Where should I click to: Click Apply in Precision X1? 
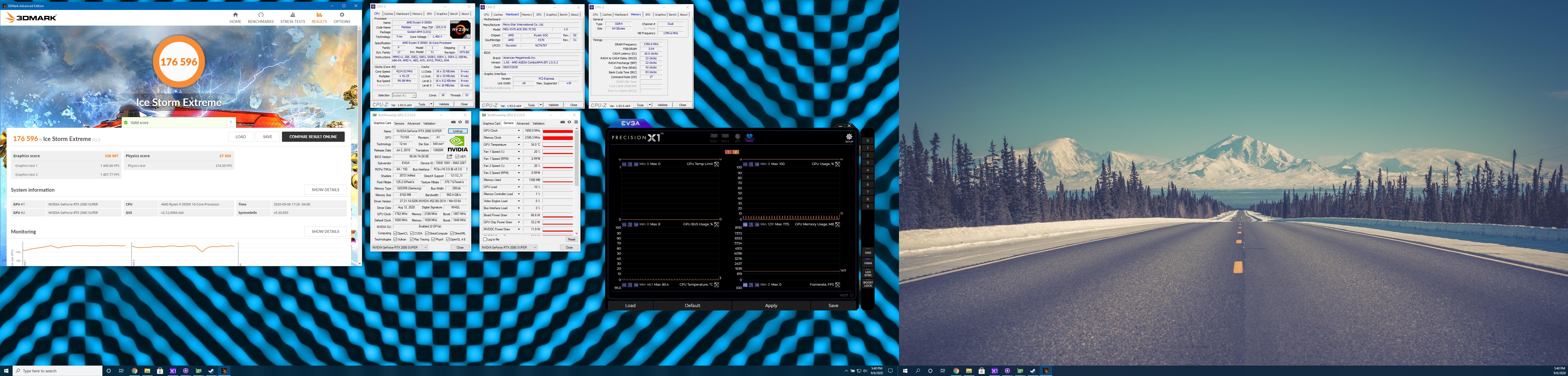(771, 305)
